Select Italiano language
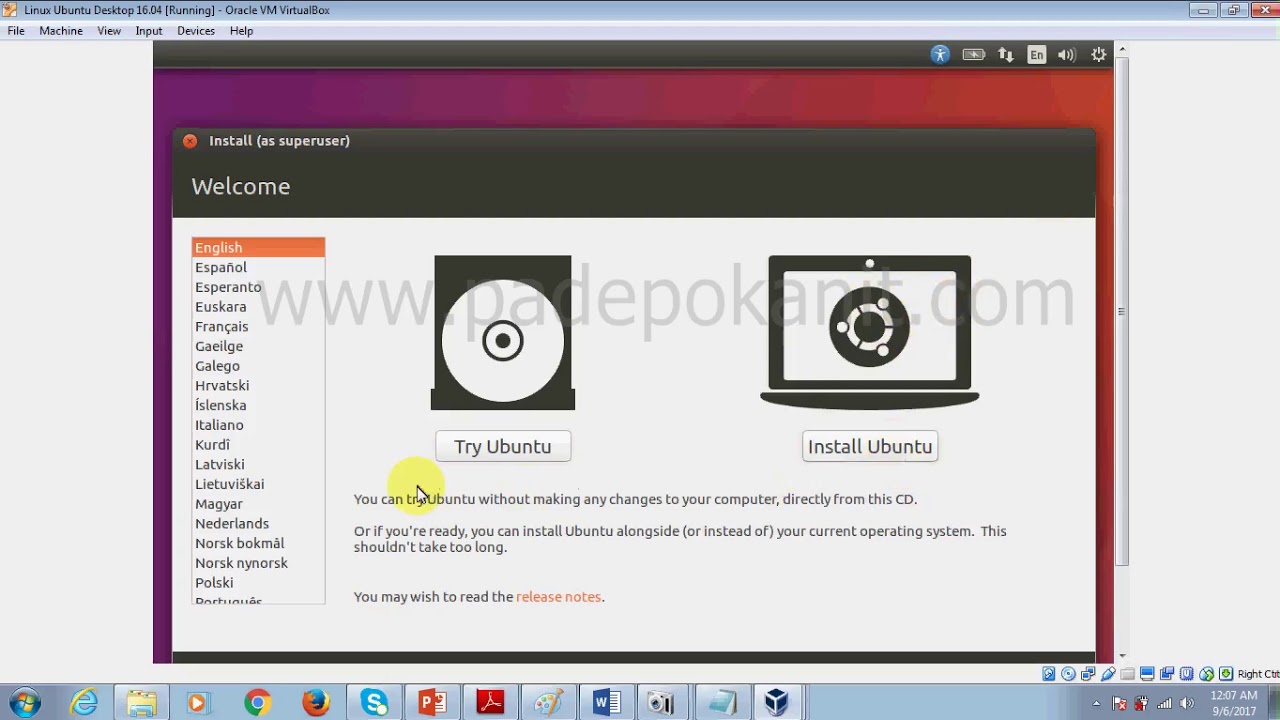The height and width of the screenshot is (720, 1280). click(x=258, y=425)
